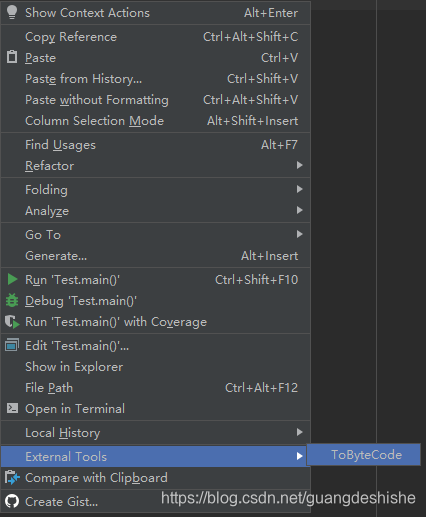
Task: Click the Alt+Insert shortcut label
Action: (x=269, y=256)
